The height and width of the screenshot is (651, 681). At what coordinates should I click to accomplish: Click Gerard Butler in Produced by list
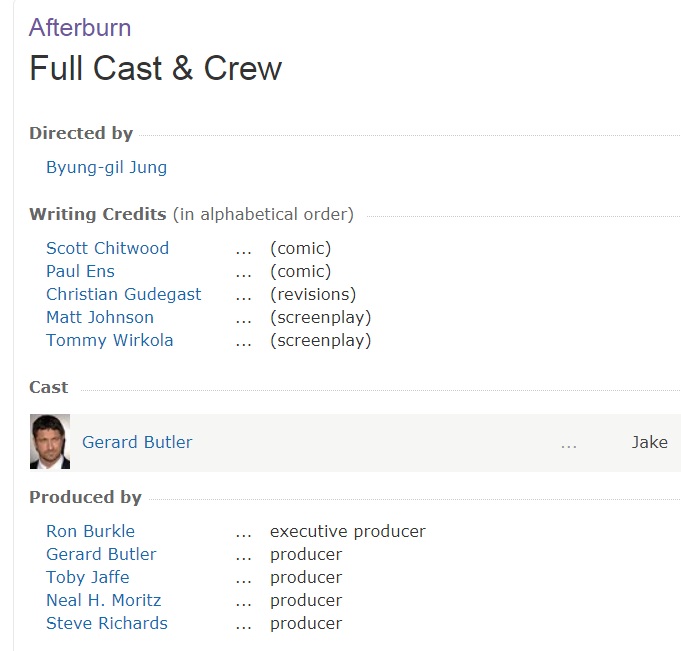(x=101, y=554)
